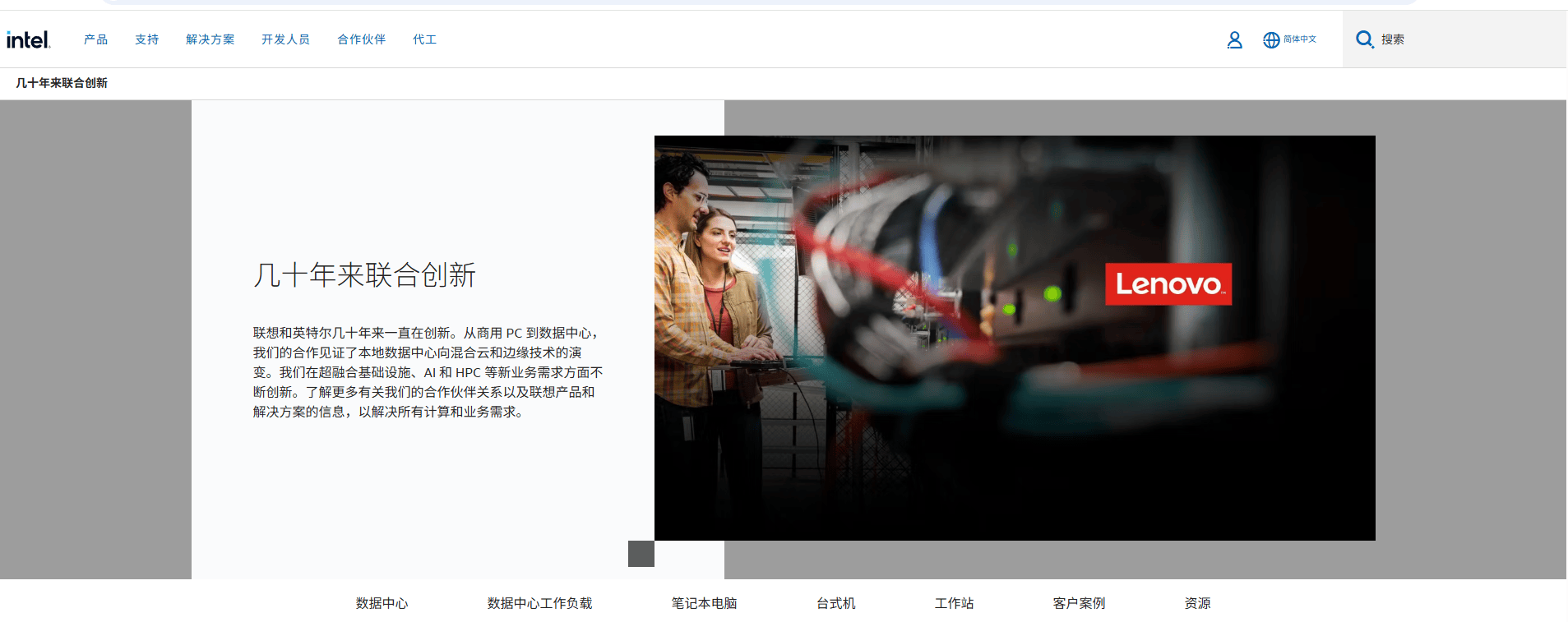Open the 支持 menu
Image resolution: width=1568 pixels, height=622 pixels.
(146, 39)
